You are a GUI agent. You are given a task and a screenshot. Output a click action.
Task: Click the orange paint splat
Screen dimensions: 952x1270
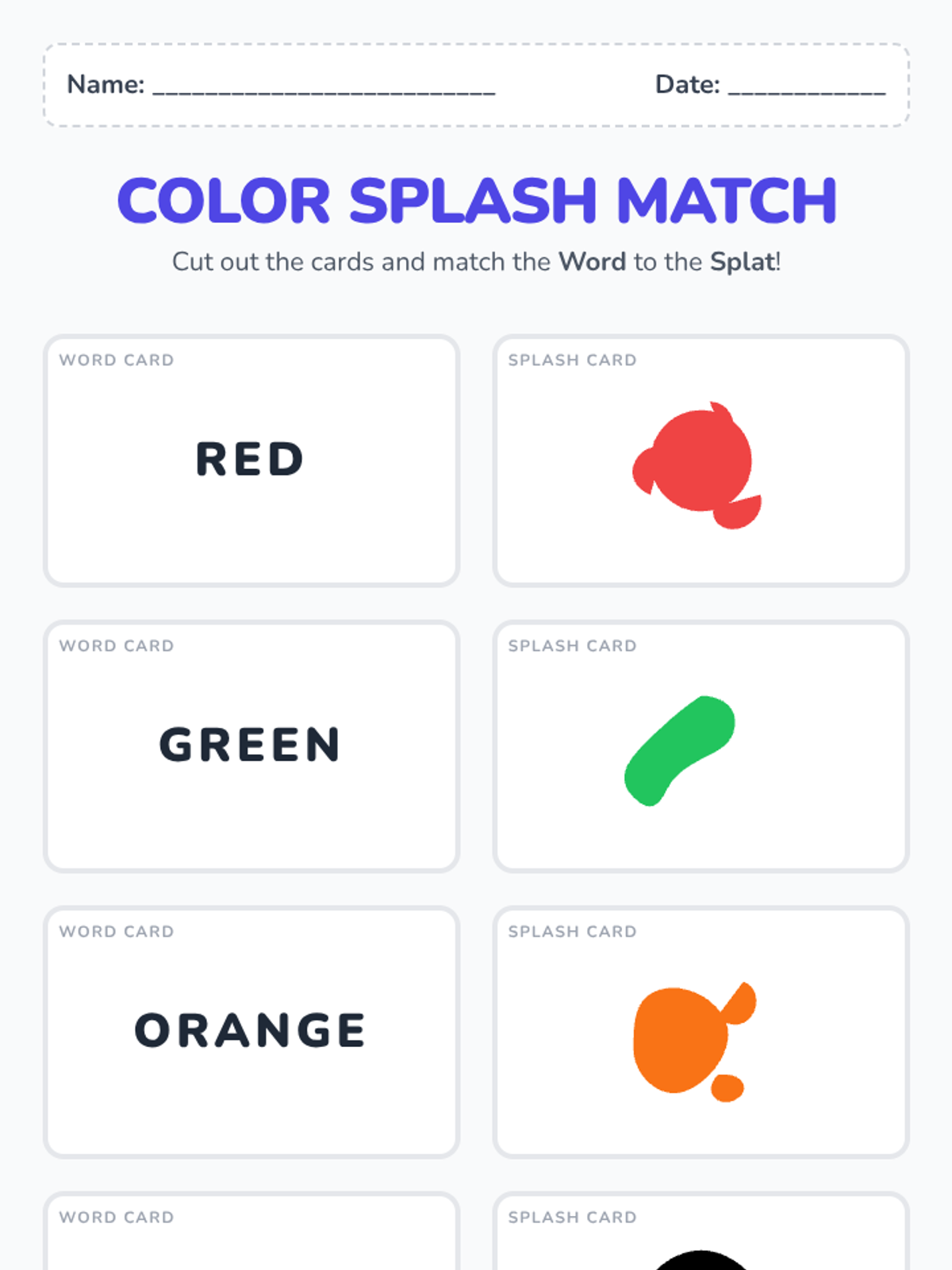click(x=681, y=1040)
